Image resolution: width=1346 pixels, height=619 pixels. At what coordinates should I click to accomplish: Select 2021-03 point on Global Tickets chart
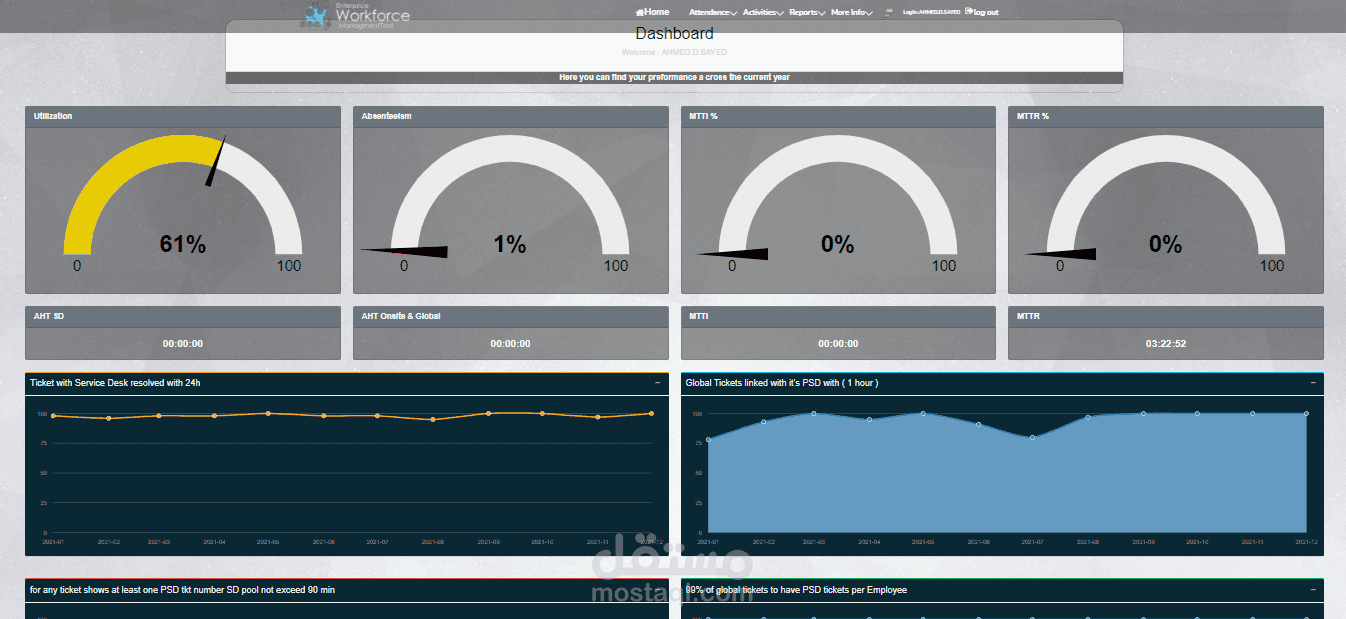pyautogui.click(x=814, y=413)
